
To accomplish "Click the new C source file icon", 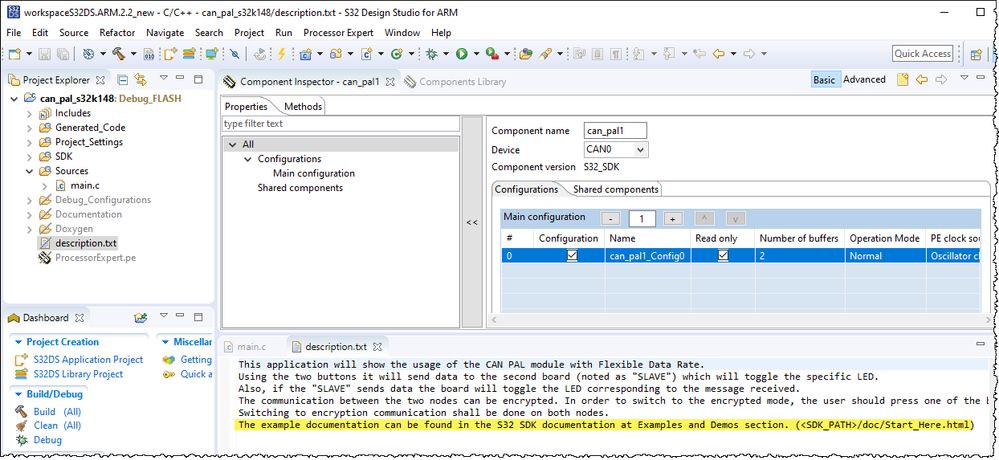I will tap(366, 54).
